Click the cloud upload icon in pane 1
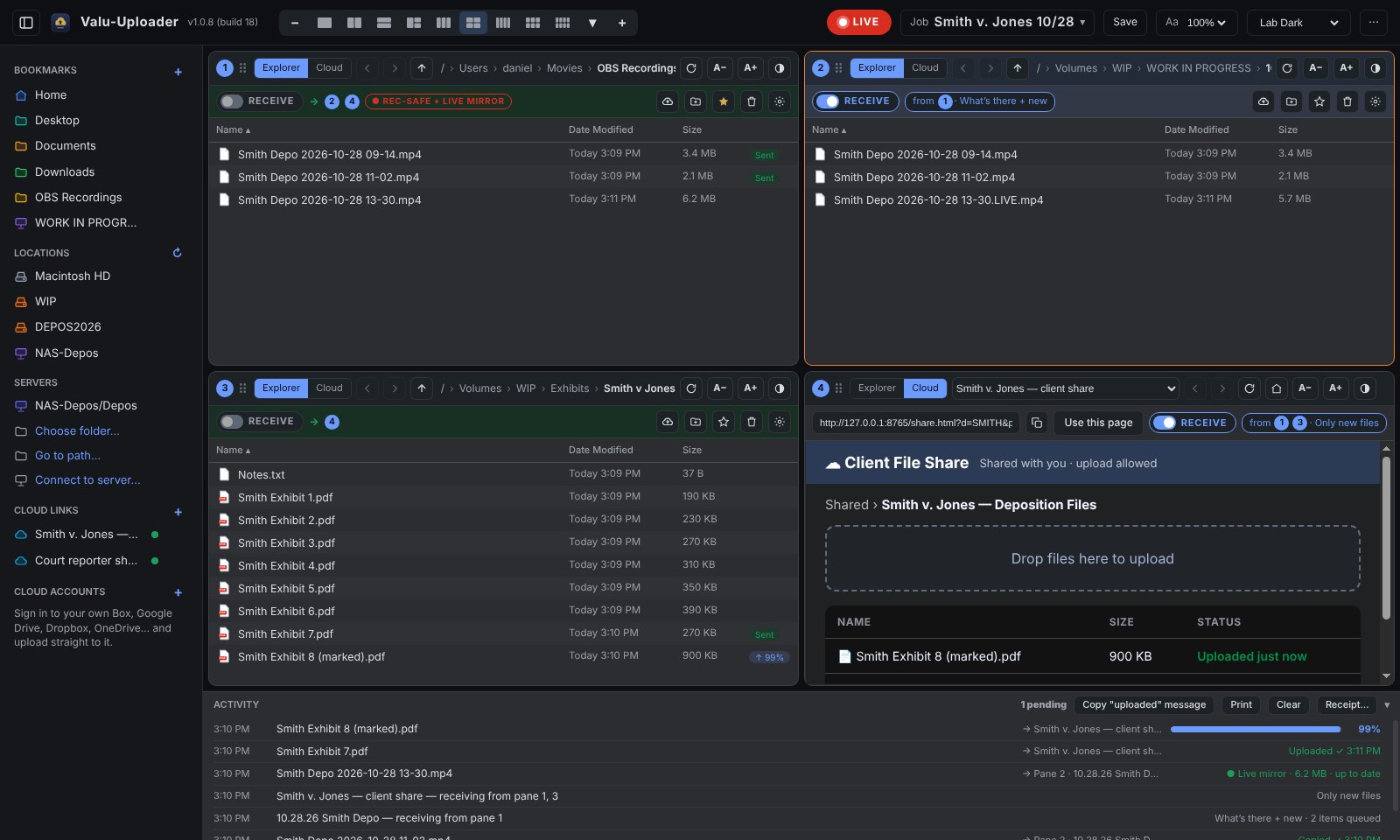Viewport: 1400px width, 840px height. (668, 101)
